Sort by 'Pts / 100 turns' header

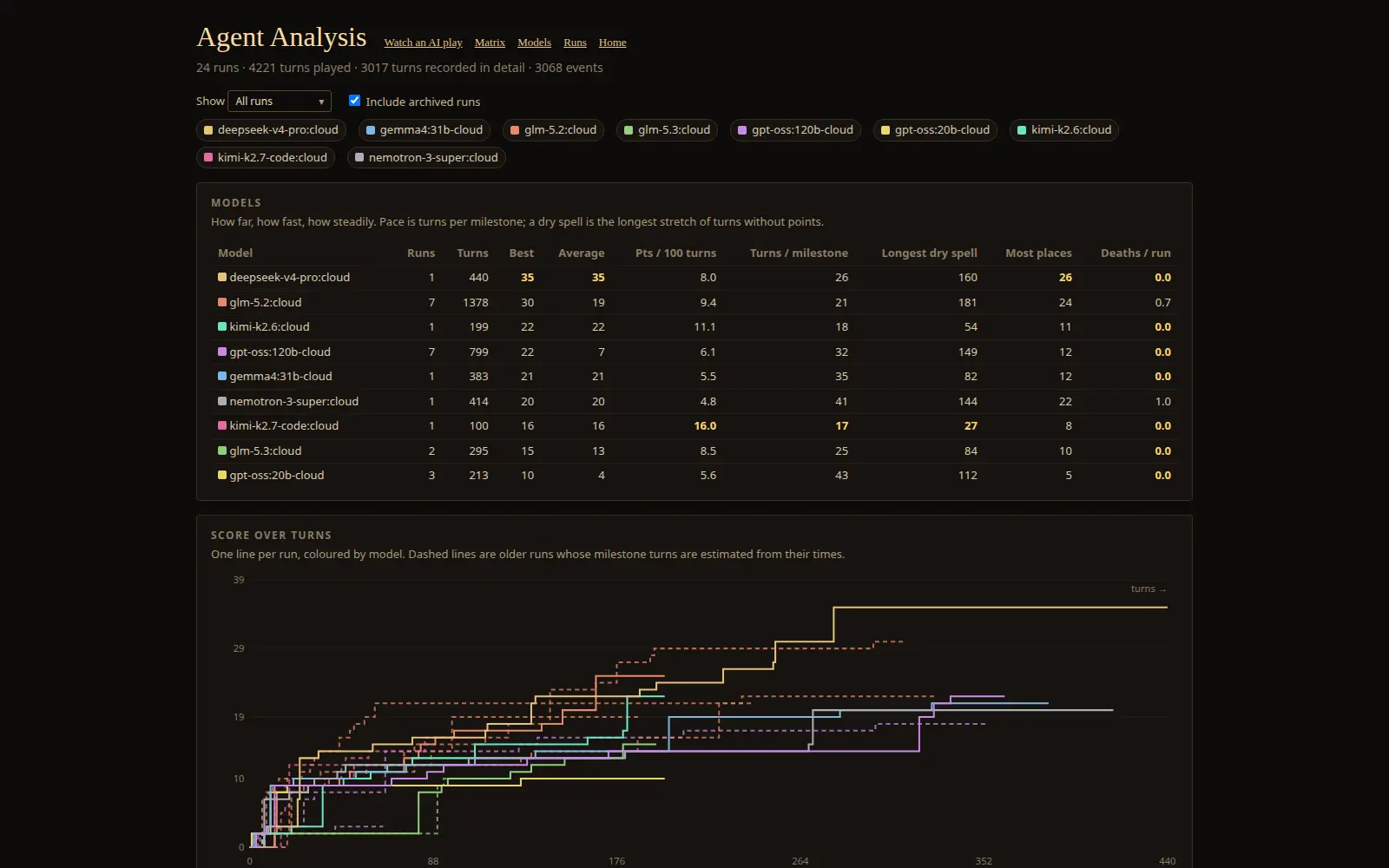click(x=675, y=253)
